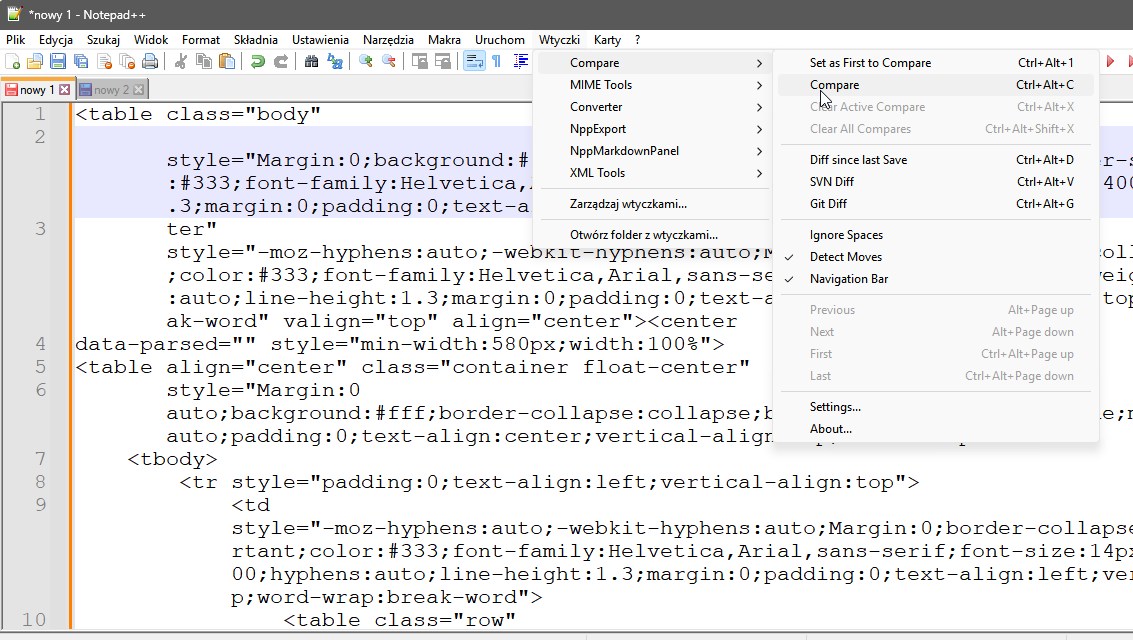Click the Zoom Out magnifier icon

click(x=389, y=62)
